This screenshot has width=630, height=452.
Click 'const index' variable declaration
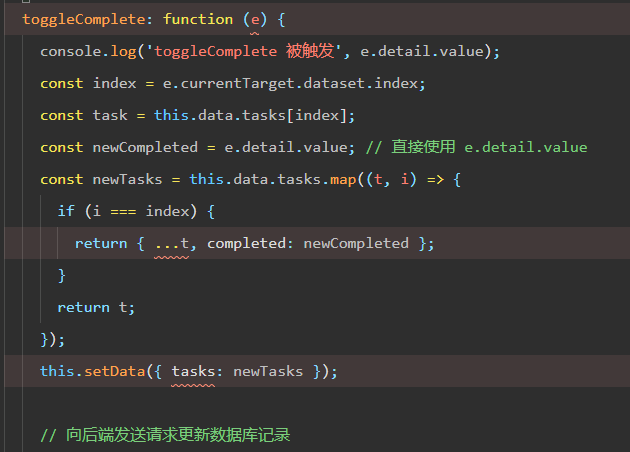pyautogui.click(x=88, y=84)
